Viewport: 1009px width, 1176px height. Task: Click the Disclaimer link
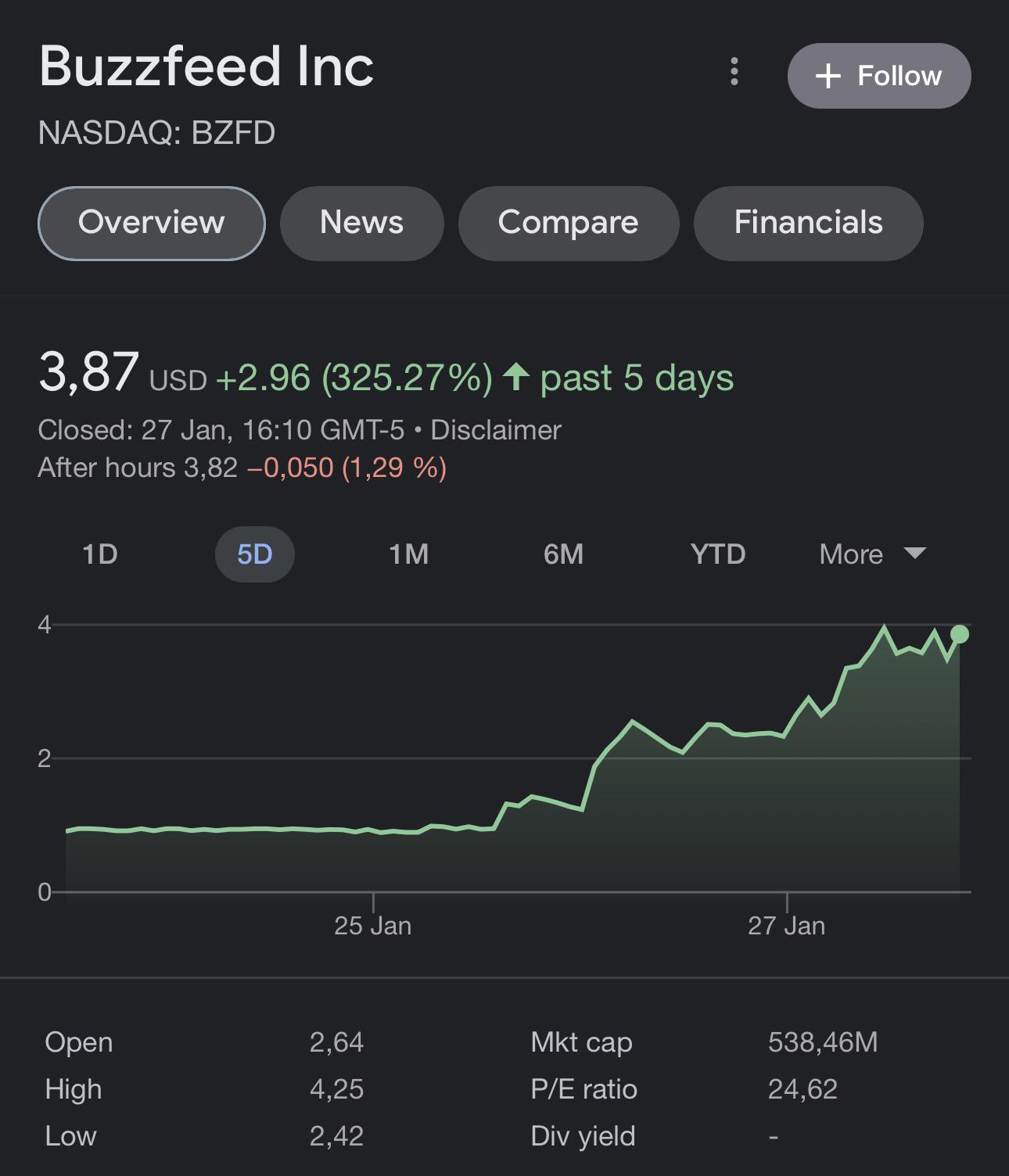coord(496,430)
